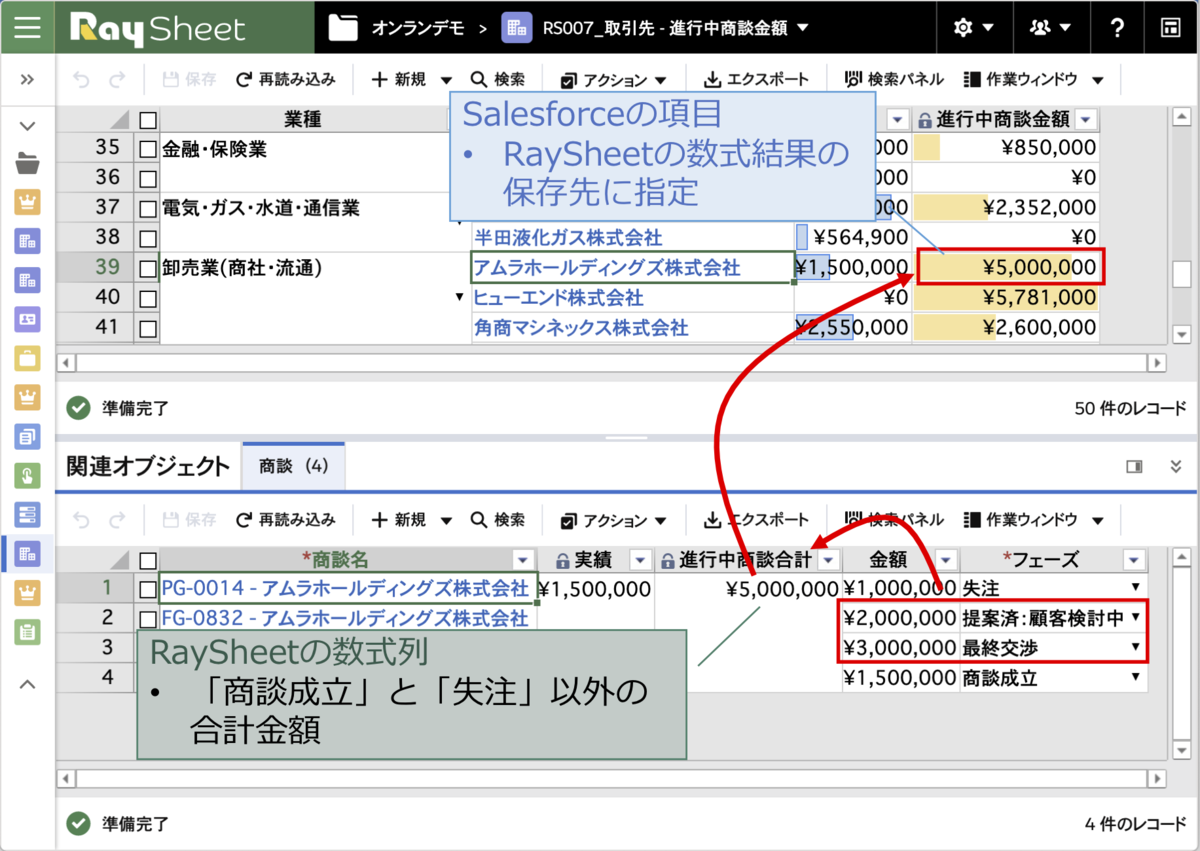Open 半田液化ガス株式会社 link
Viewport: 1200px width, 851px height.
coord(568,238)
